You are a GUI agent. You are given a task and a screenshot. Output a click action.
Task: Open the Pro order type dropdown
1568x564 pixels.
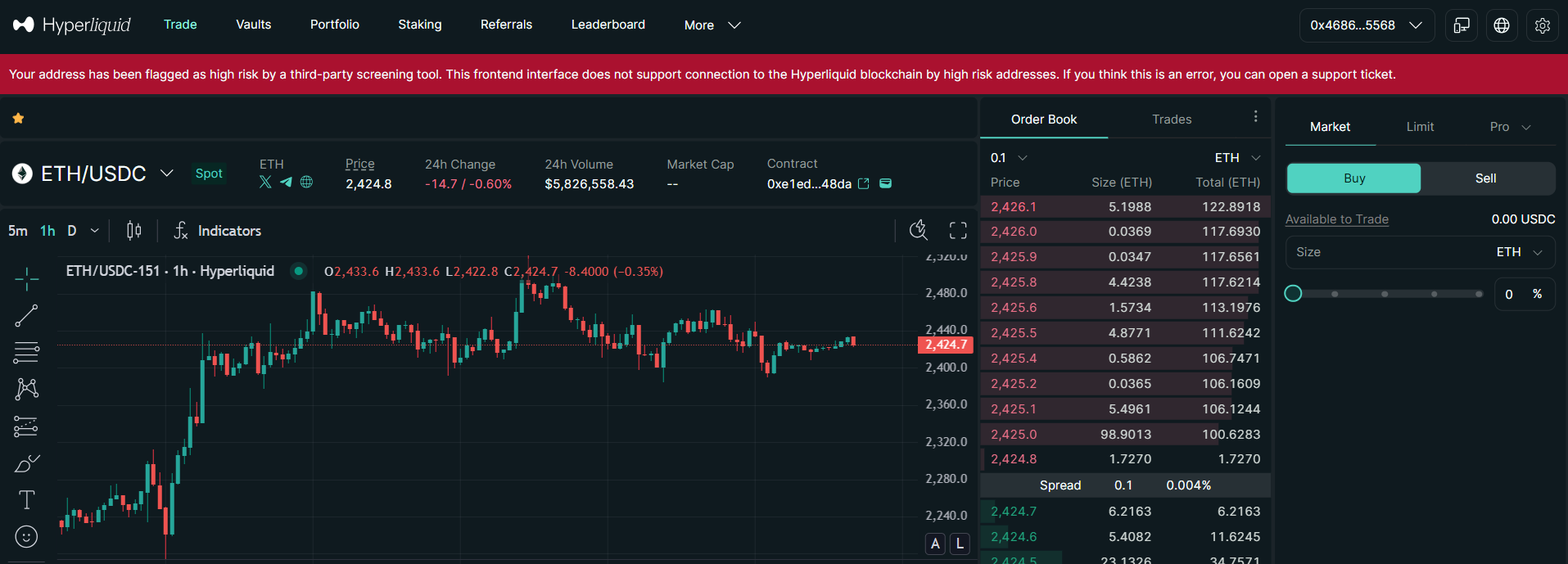tap(1510, 127)
